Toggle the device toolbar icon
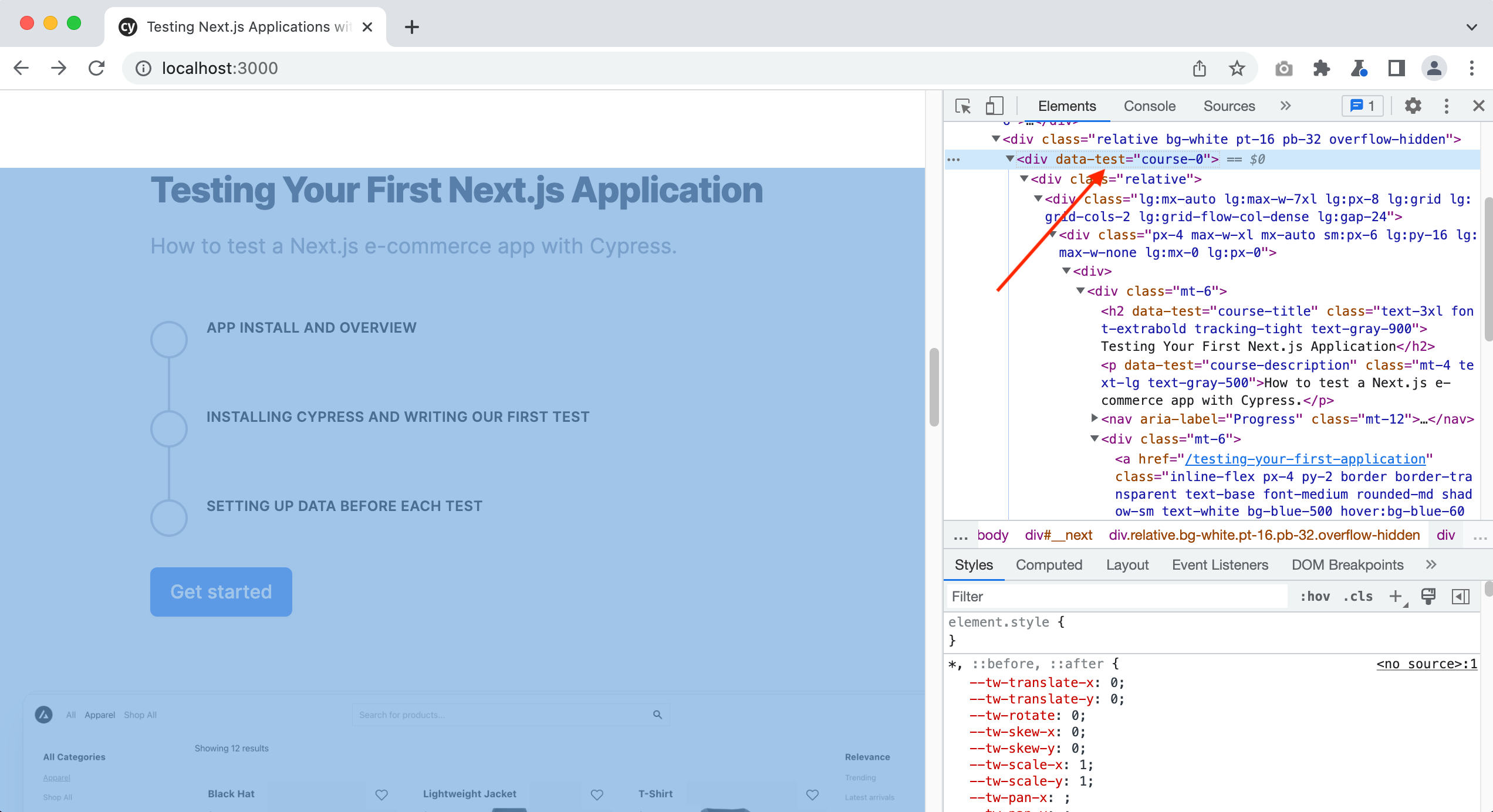The width and height of the screenshot is (1493, 812). pyautogui.click(x=994, y=106)
